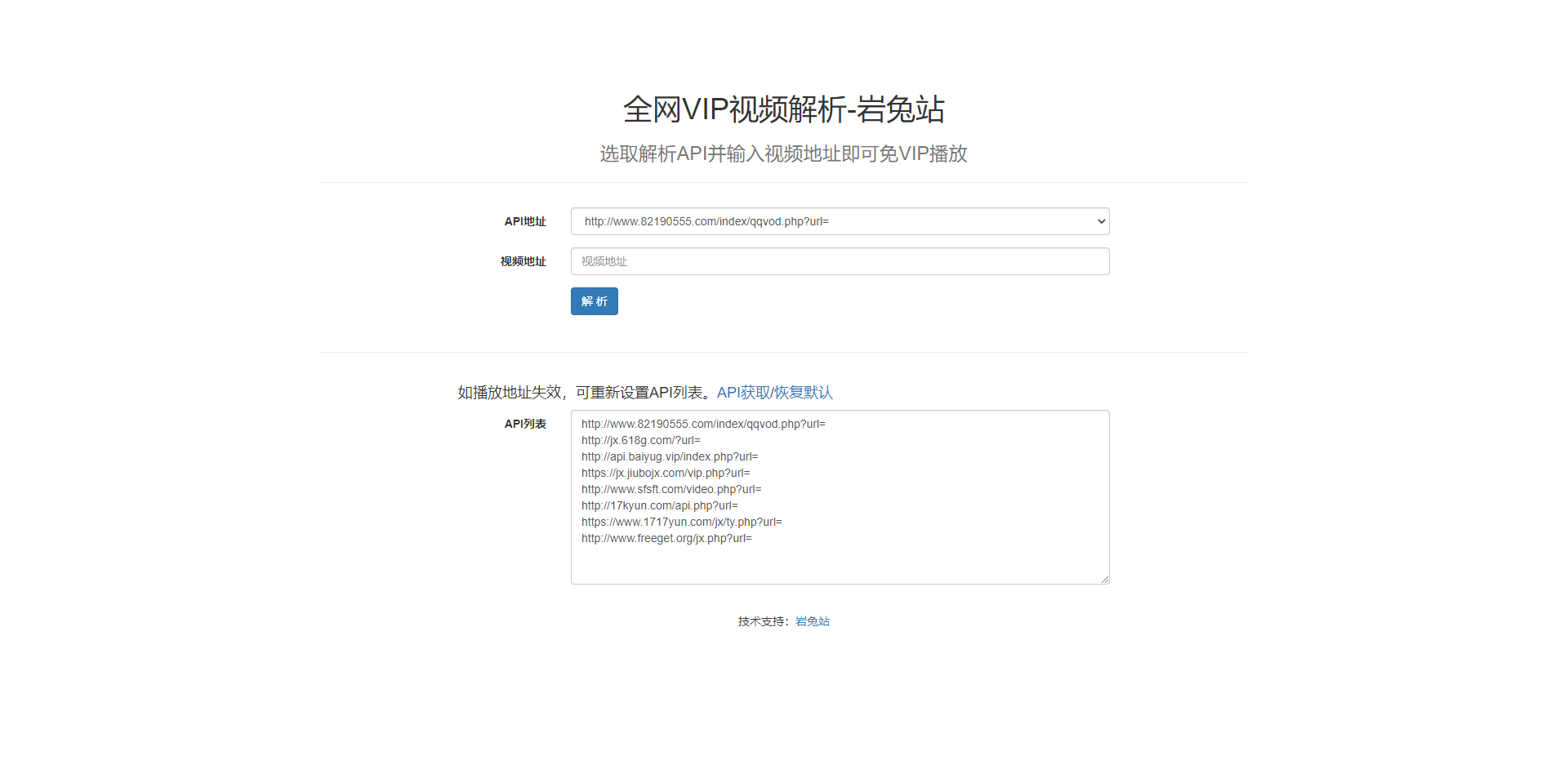Click the jx.618g.com line in API list
The height and width of the screenshot is (765, 1568).
tap(641, 440)
